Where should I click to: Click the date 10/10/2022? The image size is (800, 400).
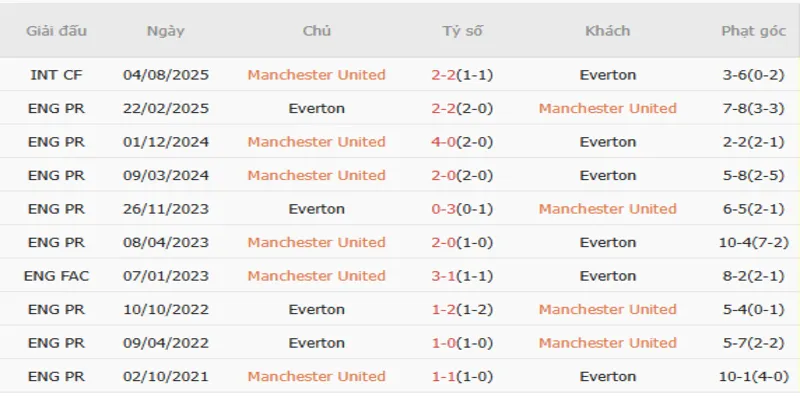tap(165, 309)
